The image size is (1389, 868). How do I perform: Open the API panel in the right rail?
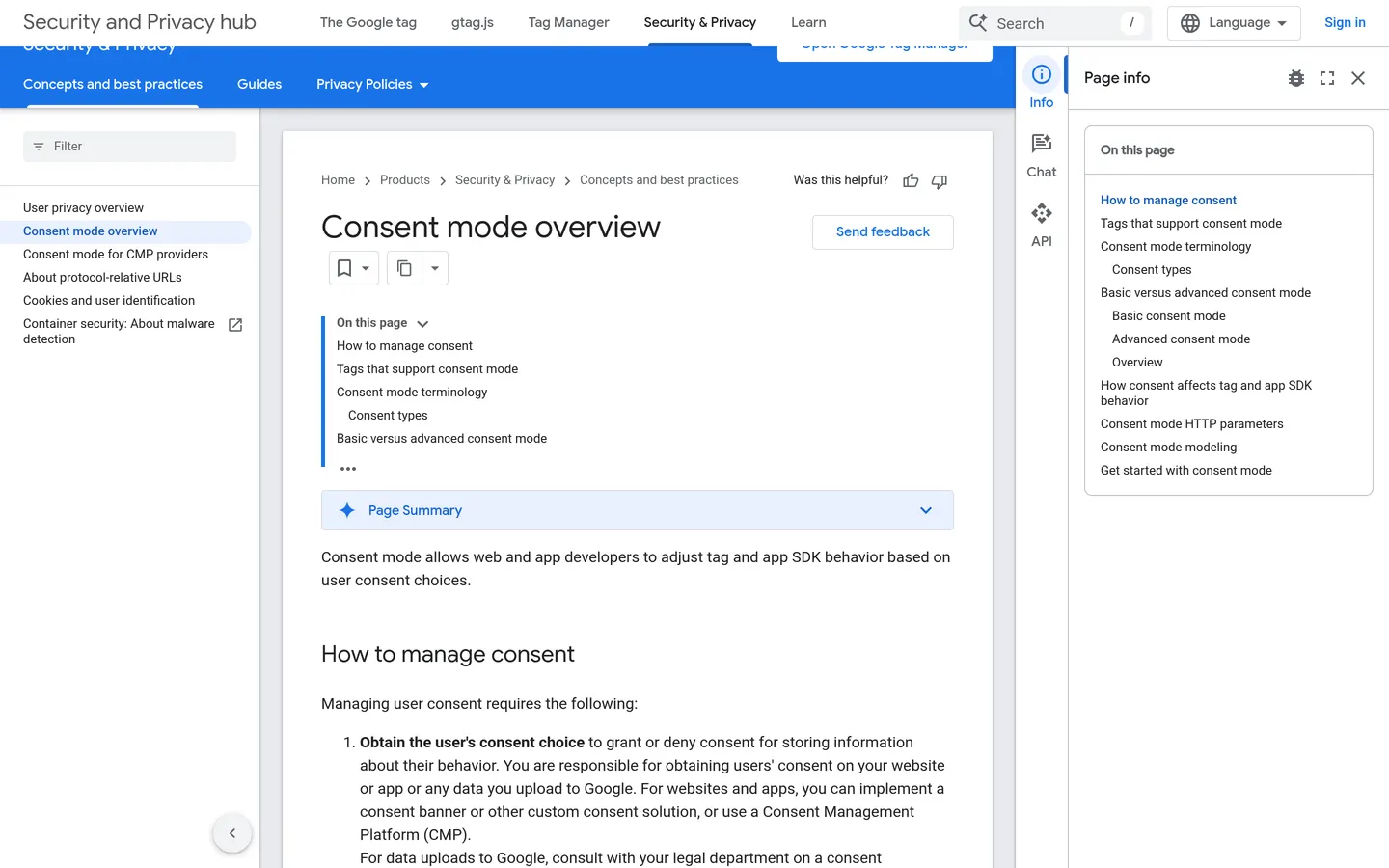(x=1041, y=224)
